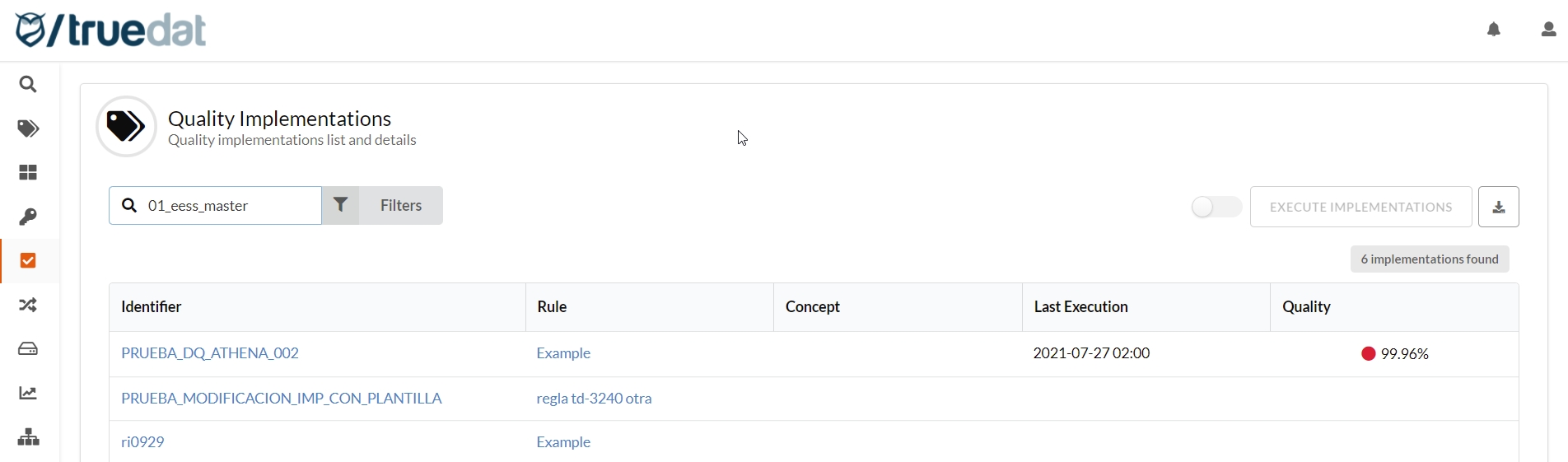Select the orange checkmark quality icon

pyautogui.click(x=28, y=261)
